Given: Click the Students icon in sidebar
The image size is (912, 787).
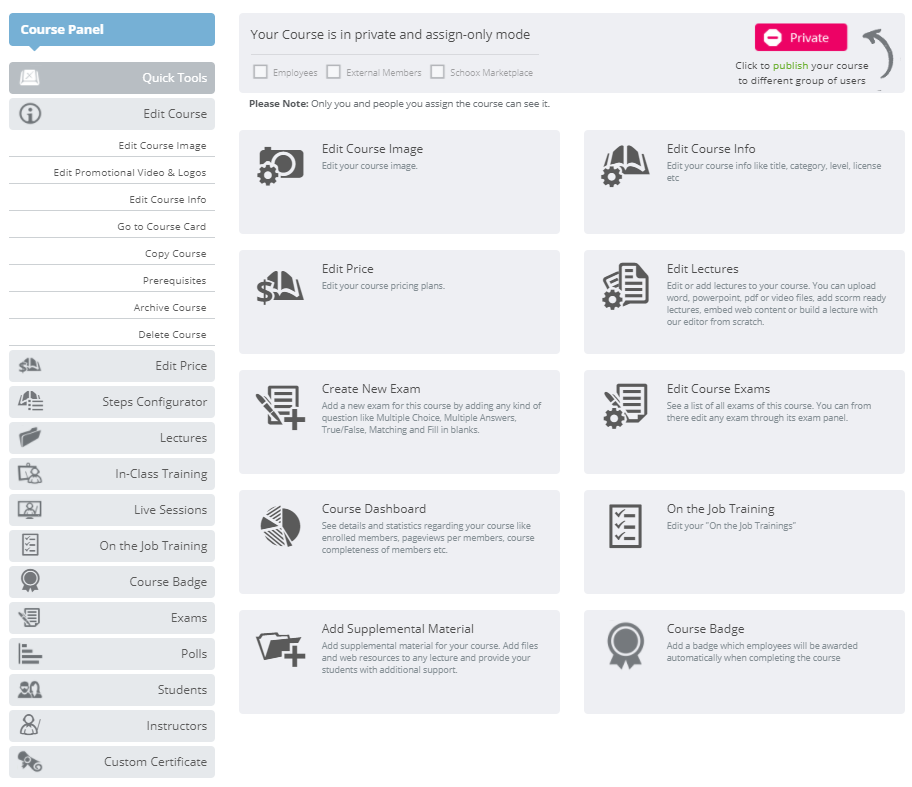Looking at the screenshot, I should (30, 690).
